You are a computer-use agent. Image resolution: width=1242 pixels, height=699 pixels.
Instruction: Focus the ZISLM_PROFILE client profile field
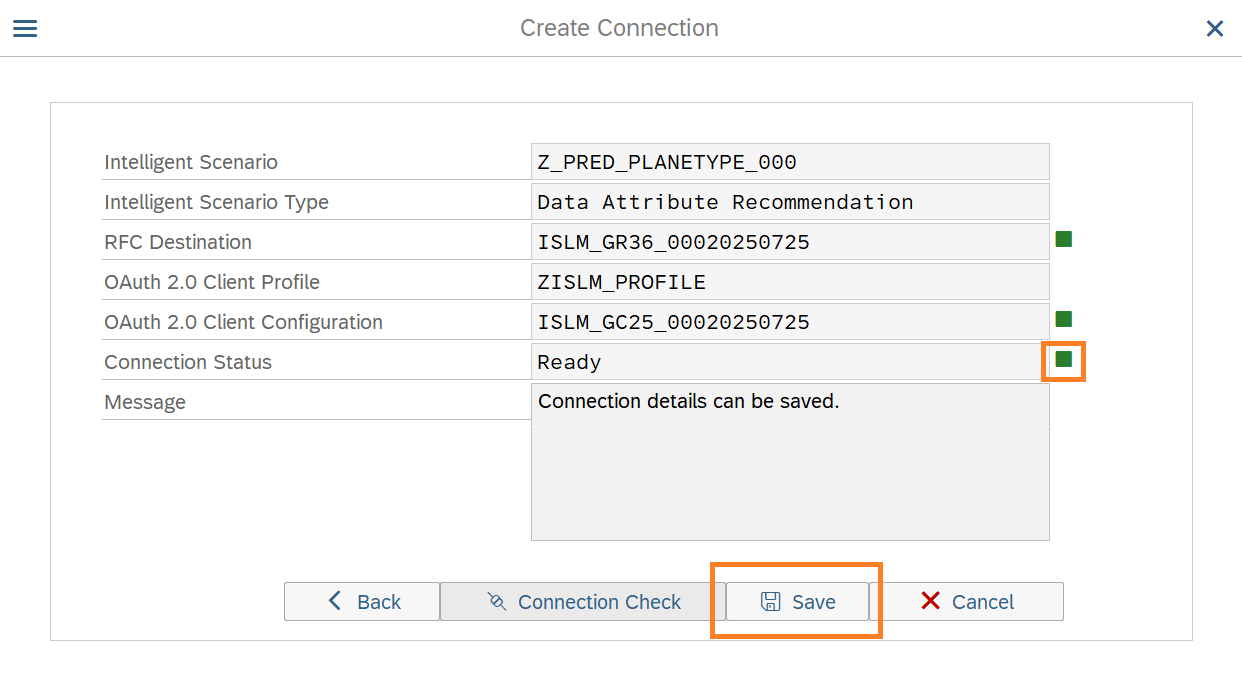click(789, 282)
